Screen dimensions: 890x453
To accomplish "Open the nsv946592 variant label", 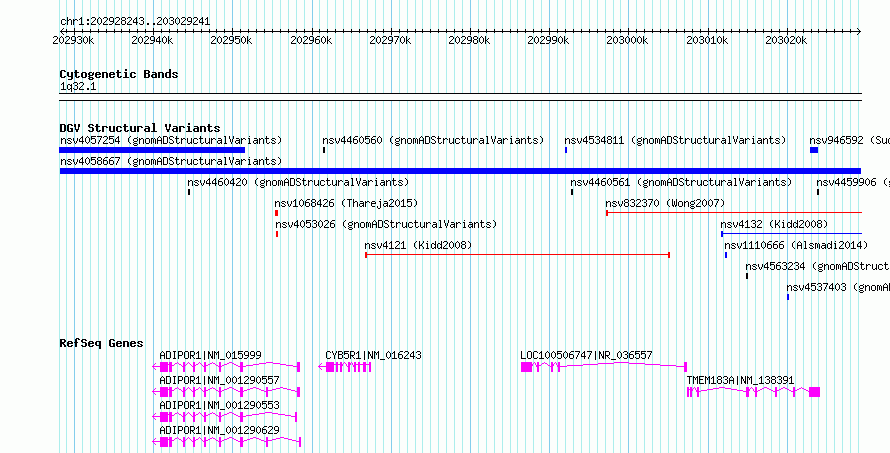I will tap(850, 140).
